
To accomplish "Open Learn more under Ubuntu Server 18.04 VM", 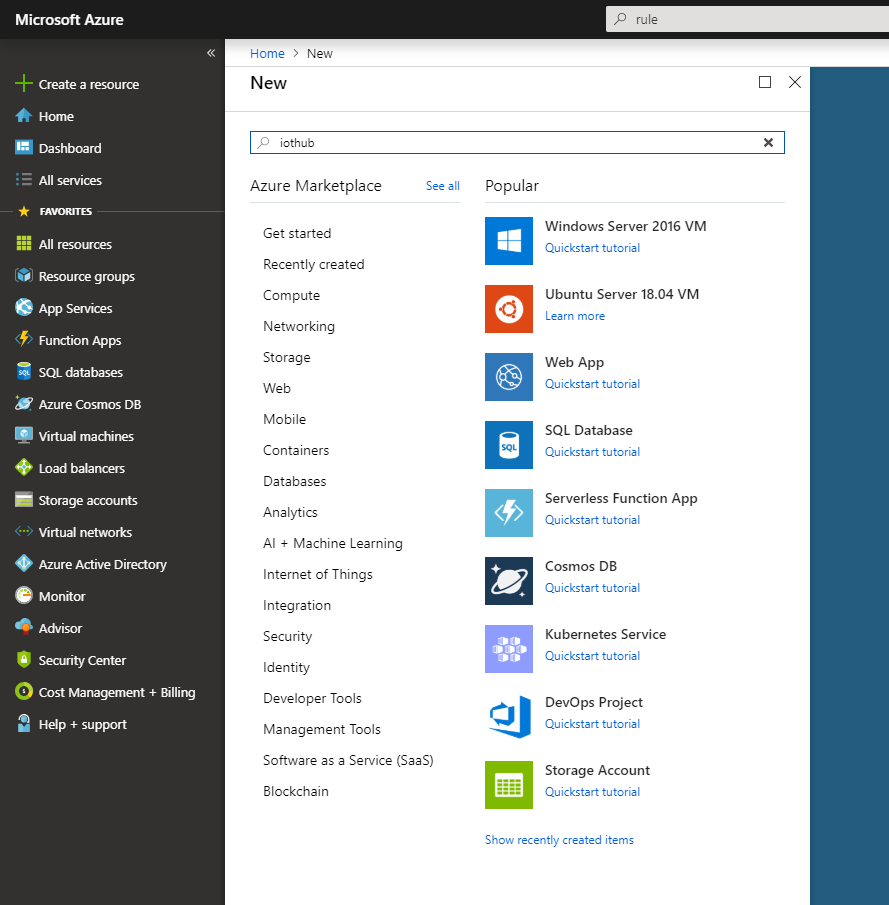I will point(575,316).
